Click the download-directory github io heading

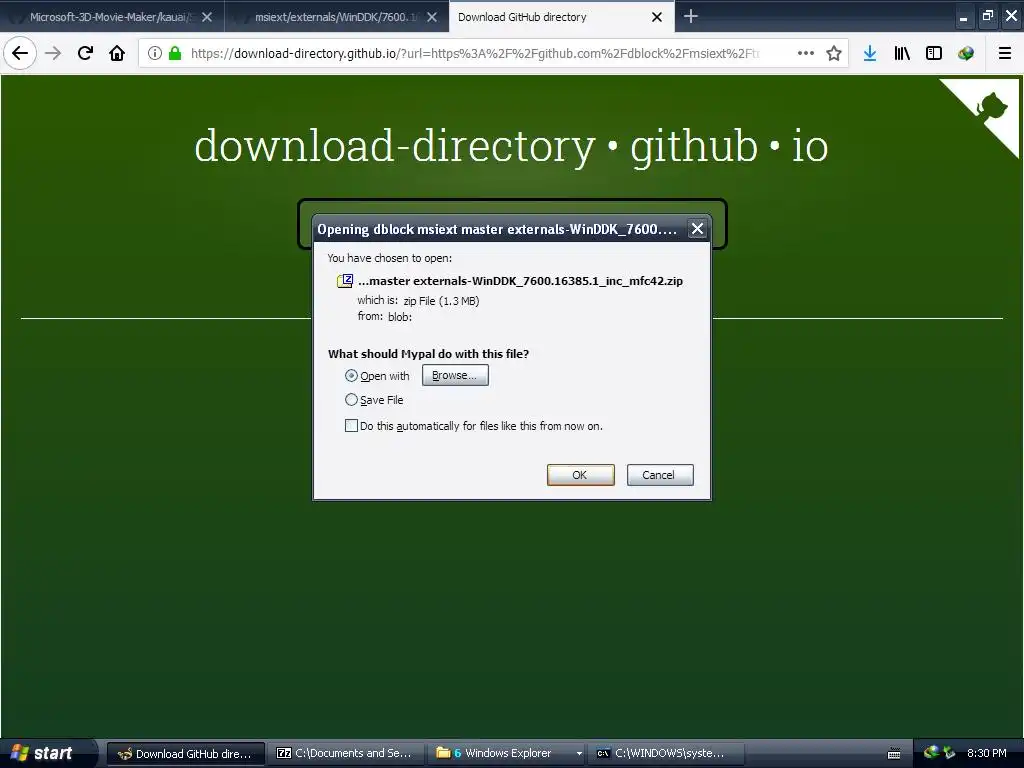click(511, 145)
